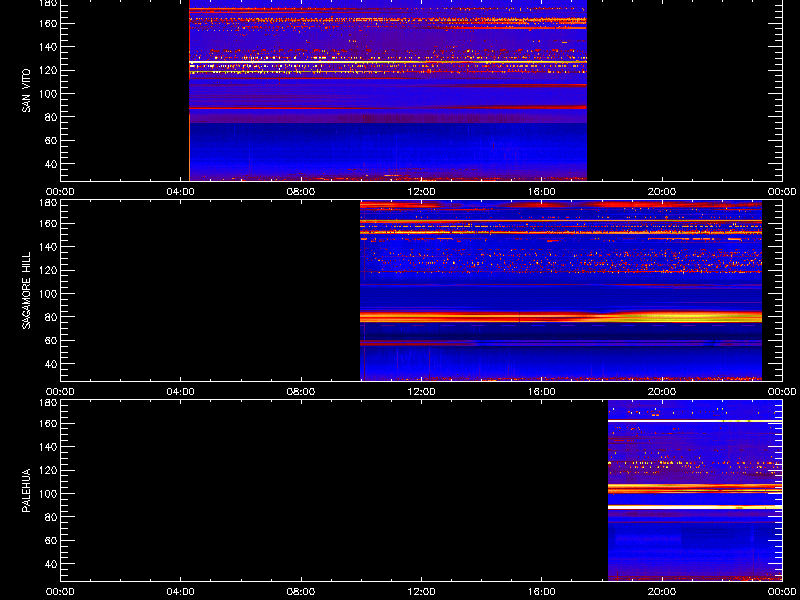Select the 160 tick label on San Vito axis
The width and height of the screenshot is (800, 600).
[x=47, y=23]
